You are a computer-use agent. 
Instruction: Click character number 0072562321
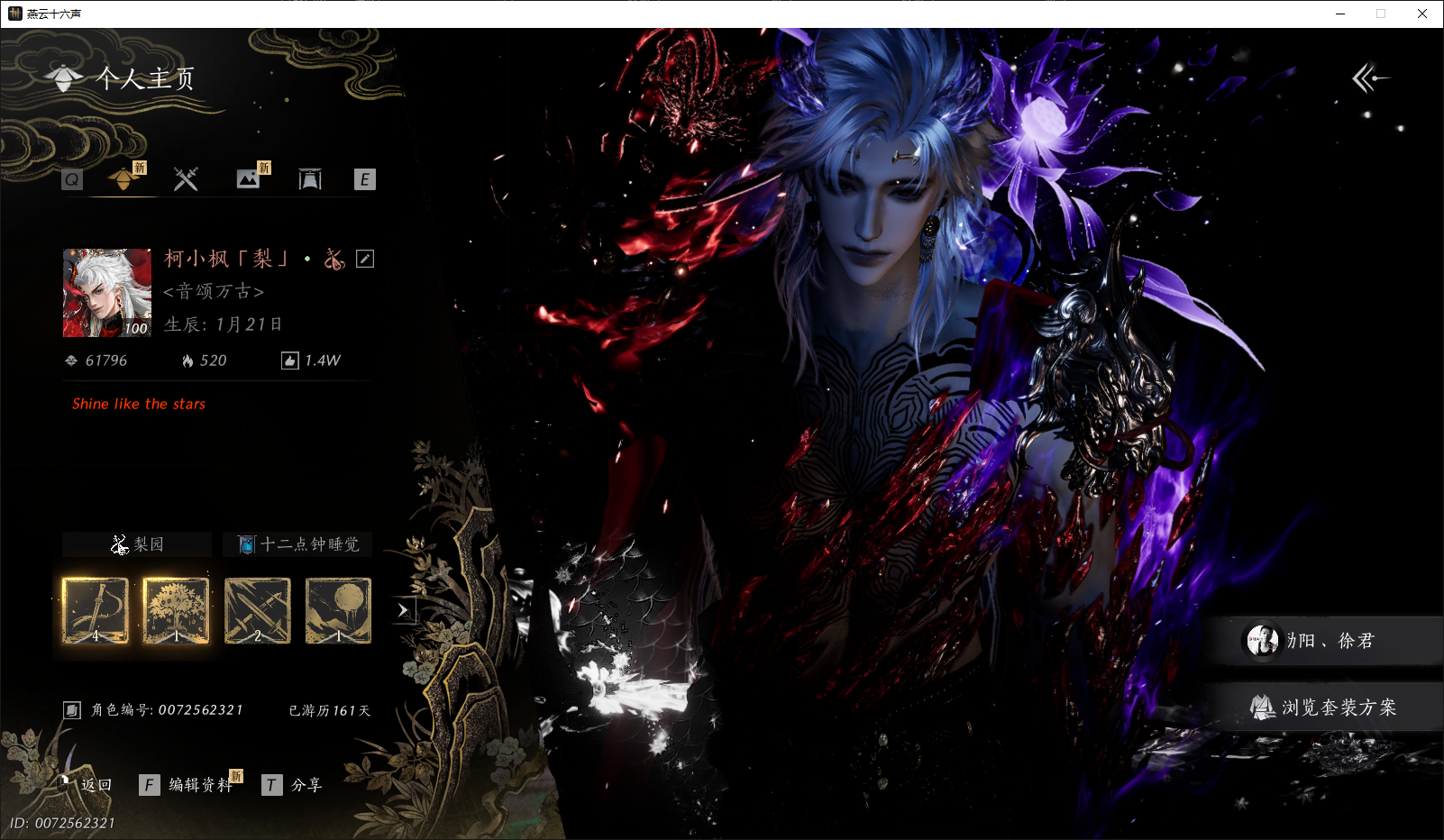click(201, 710)
